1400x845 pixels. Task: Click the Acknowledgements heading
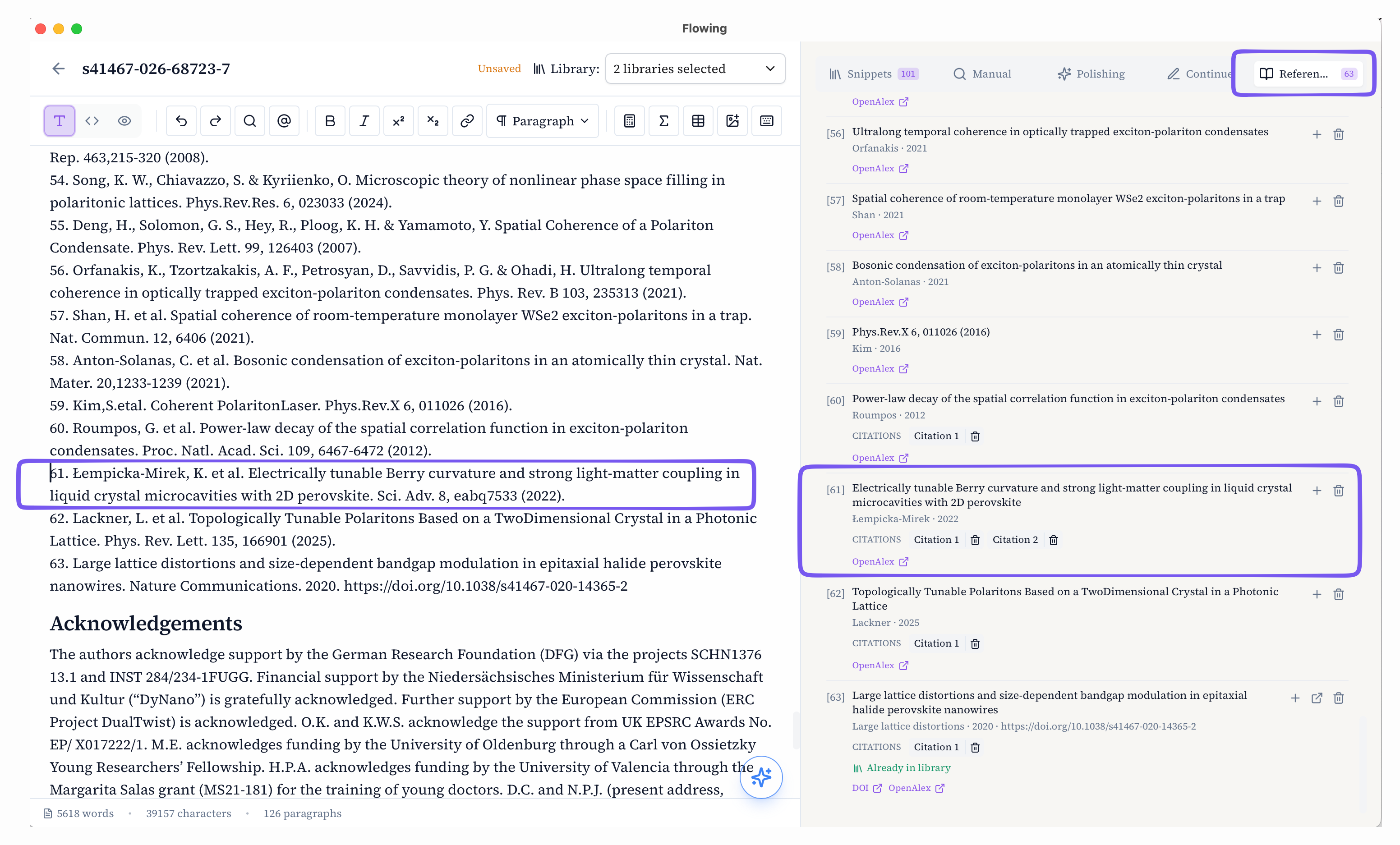[146, 624]
